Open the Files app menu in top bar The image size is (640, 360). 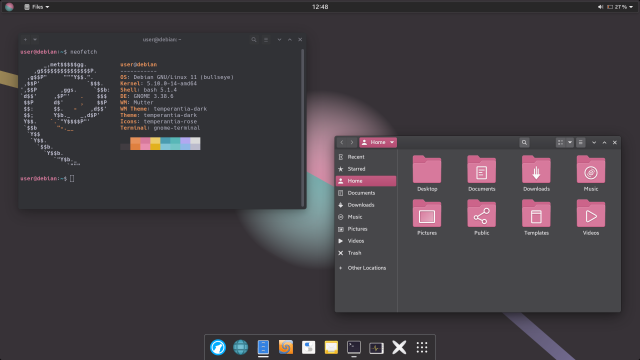tap(37, 7)
